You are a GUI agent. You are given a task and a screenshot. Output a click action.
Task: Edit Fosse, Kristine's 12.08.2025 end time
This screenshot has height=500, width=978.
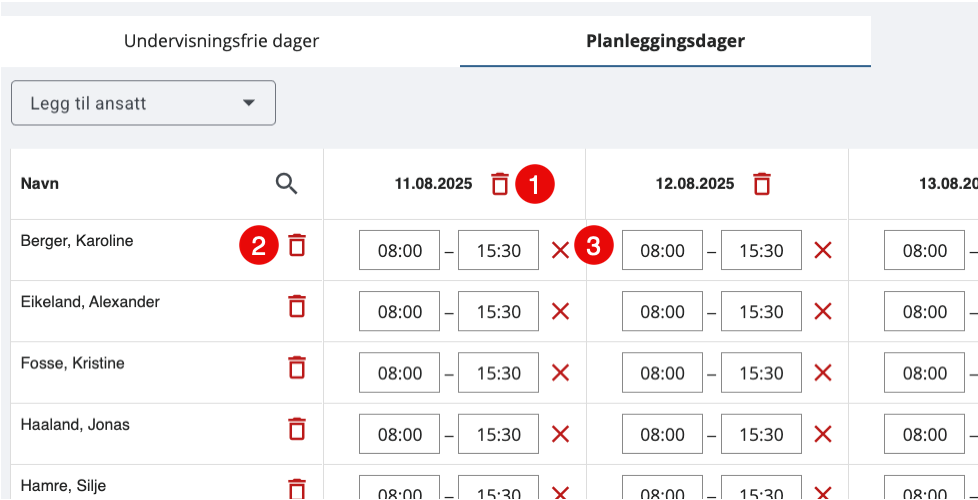pyautogui.click(x=762, y=373)
